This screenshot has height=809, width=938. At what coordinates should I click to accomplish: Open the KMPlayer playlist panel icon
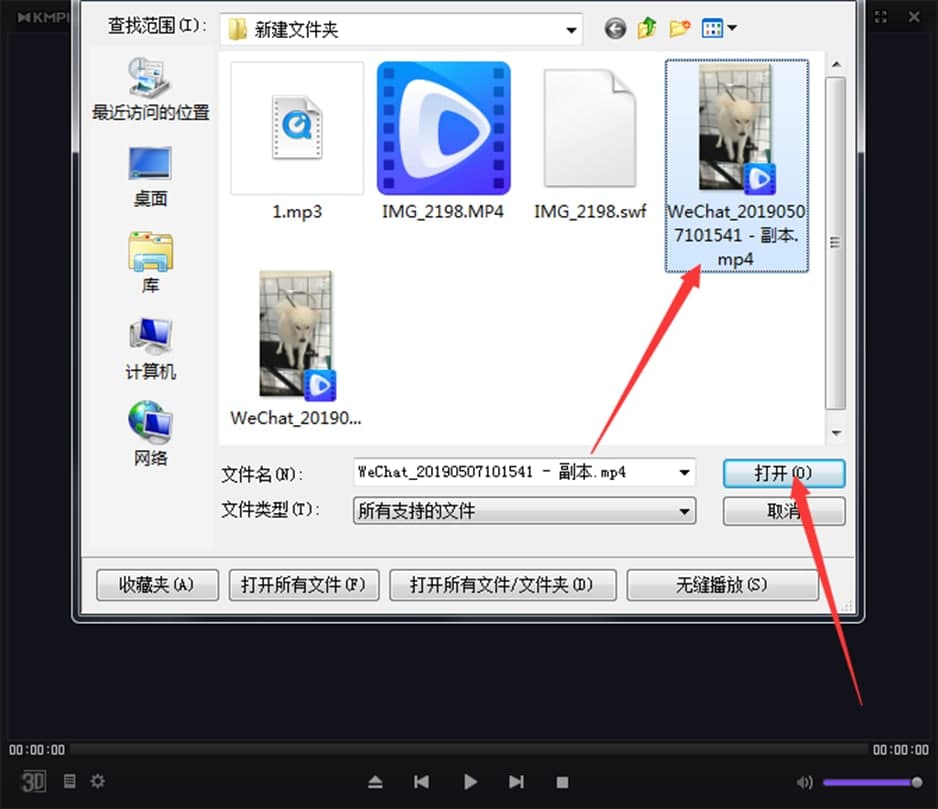coord(68,781)
